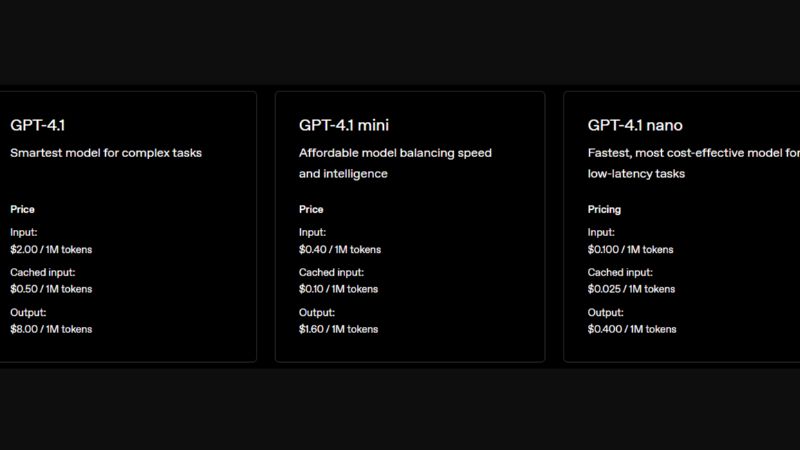Select the $0.025 / 1M tokens cached price
This screenshot has width=800, height=450.
coord(631,289)
